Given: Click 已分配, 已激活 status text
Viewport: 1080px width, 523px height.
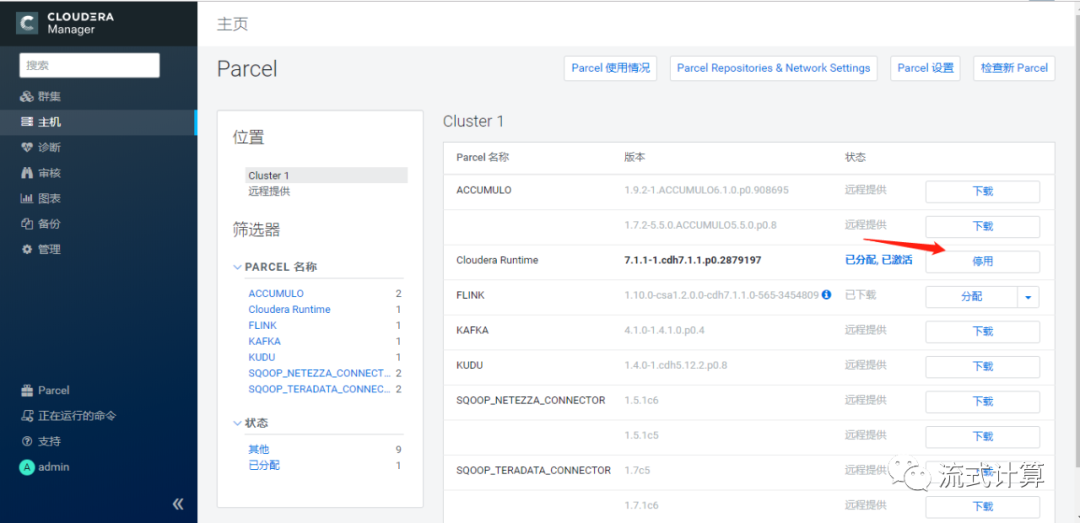Looking at the screenshot, I should [x=879, y=260].
